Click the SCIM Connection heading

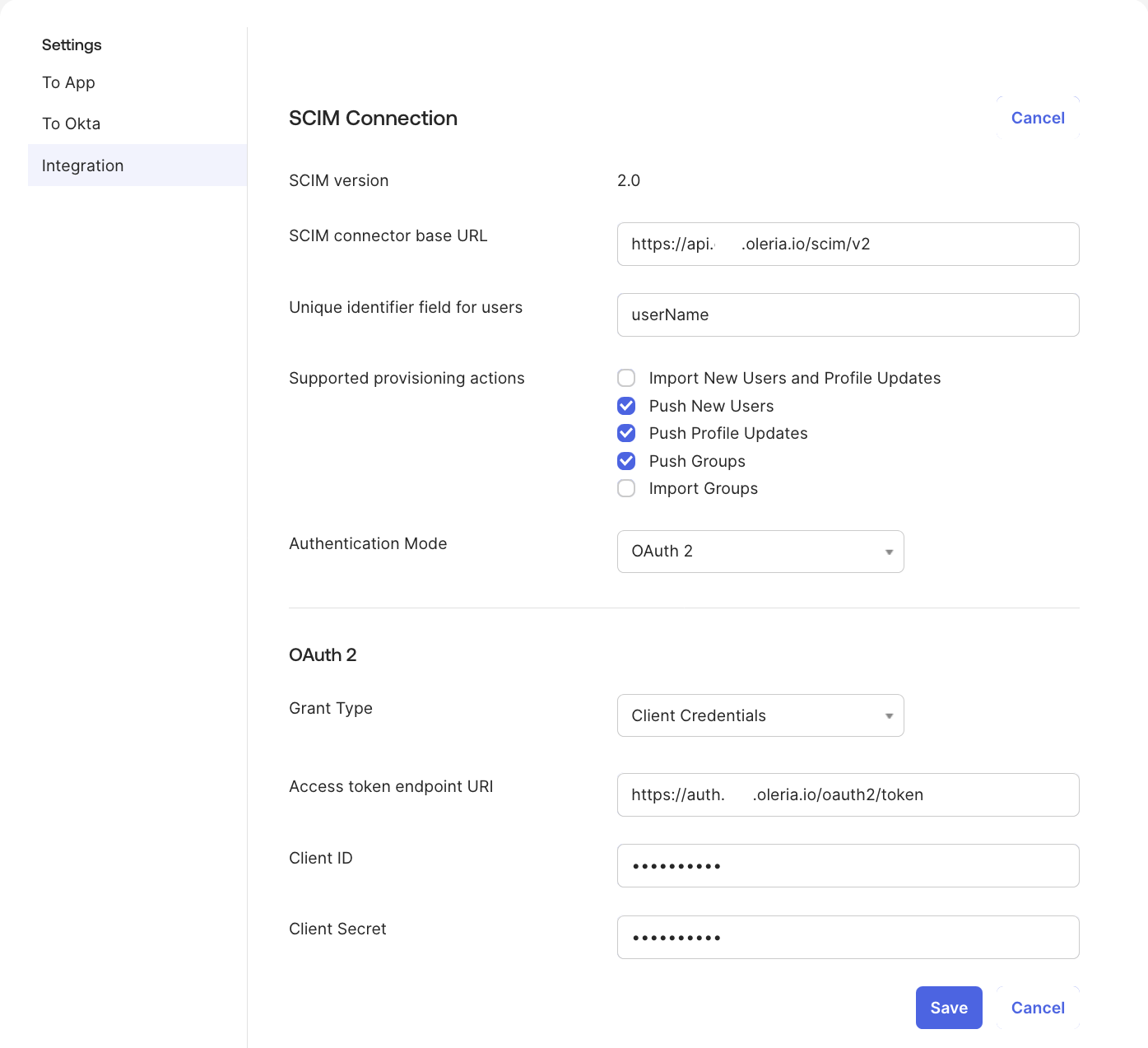(x=373, y=118)
